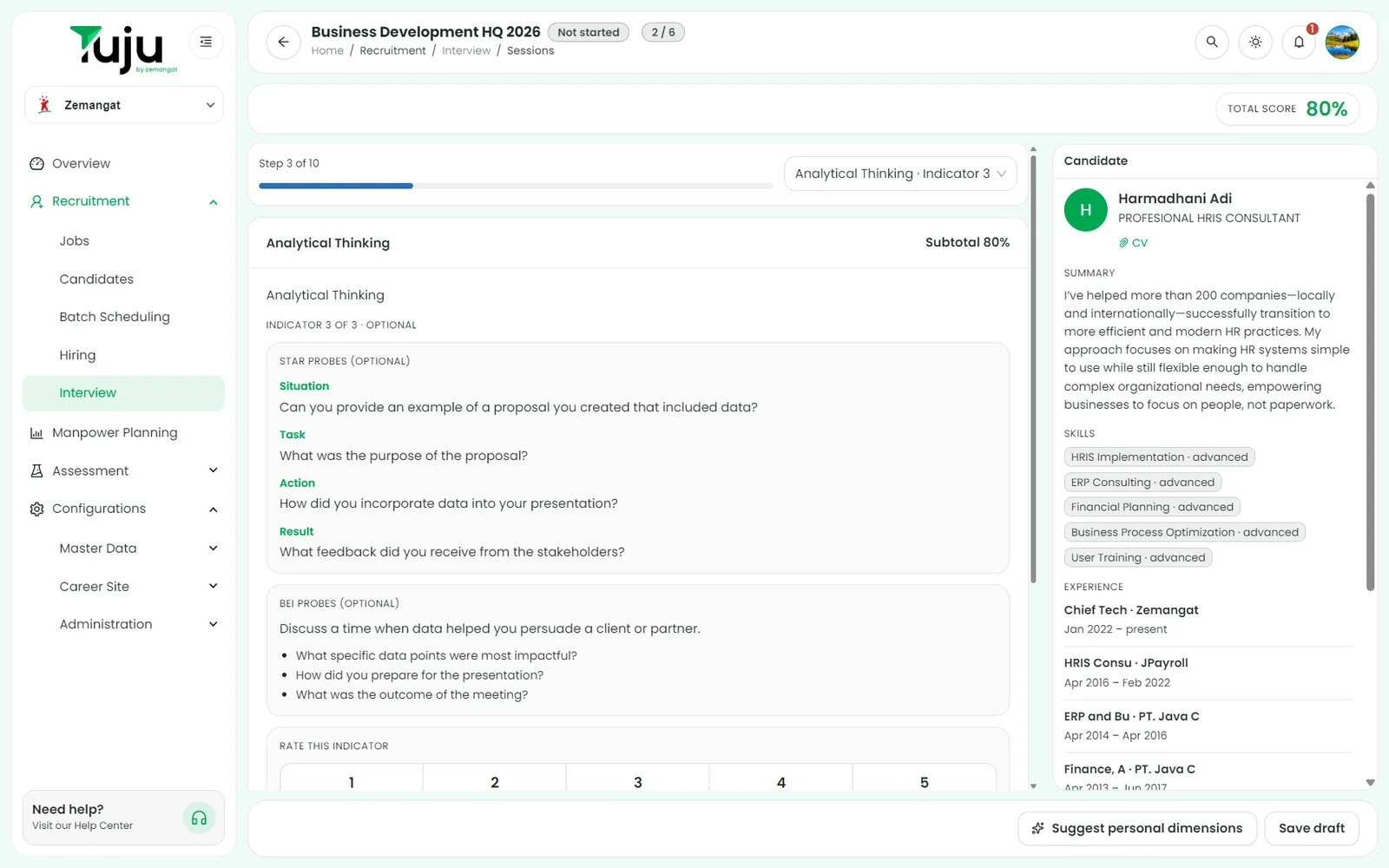Toggle light/dark theme sun icon
The width and height of the screenshot is (1389, 868).
pyautogui.click(x=1255, y=42)
